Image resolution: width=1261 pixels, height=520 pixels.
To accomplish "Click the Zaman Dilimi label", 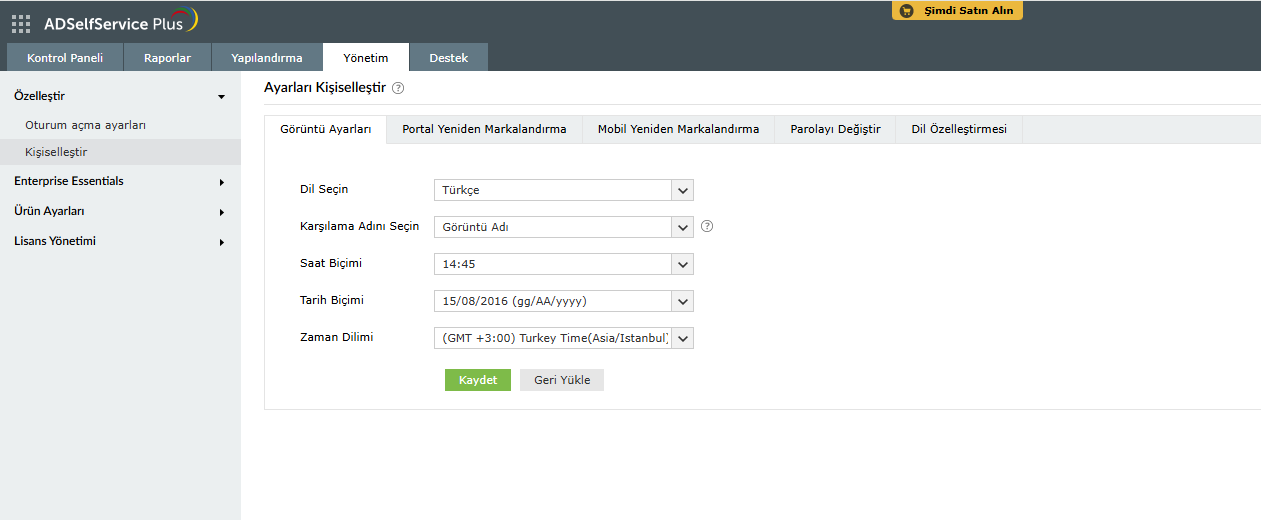I will pos(337,337).
